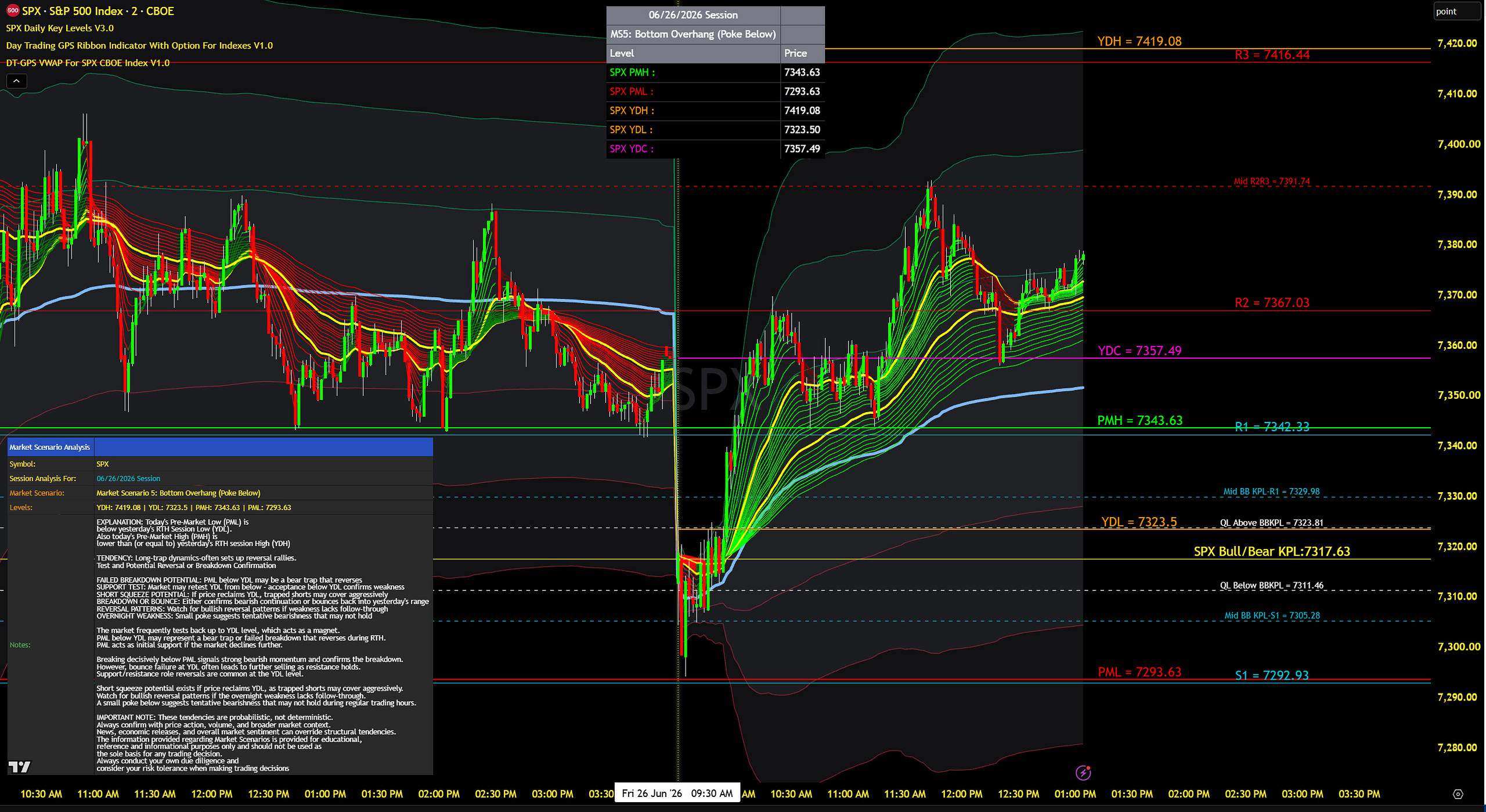Click the 'Session Analysis For:' row label
1486x812 pixels.
(43, 479)
